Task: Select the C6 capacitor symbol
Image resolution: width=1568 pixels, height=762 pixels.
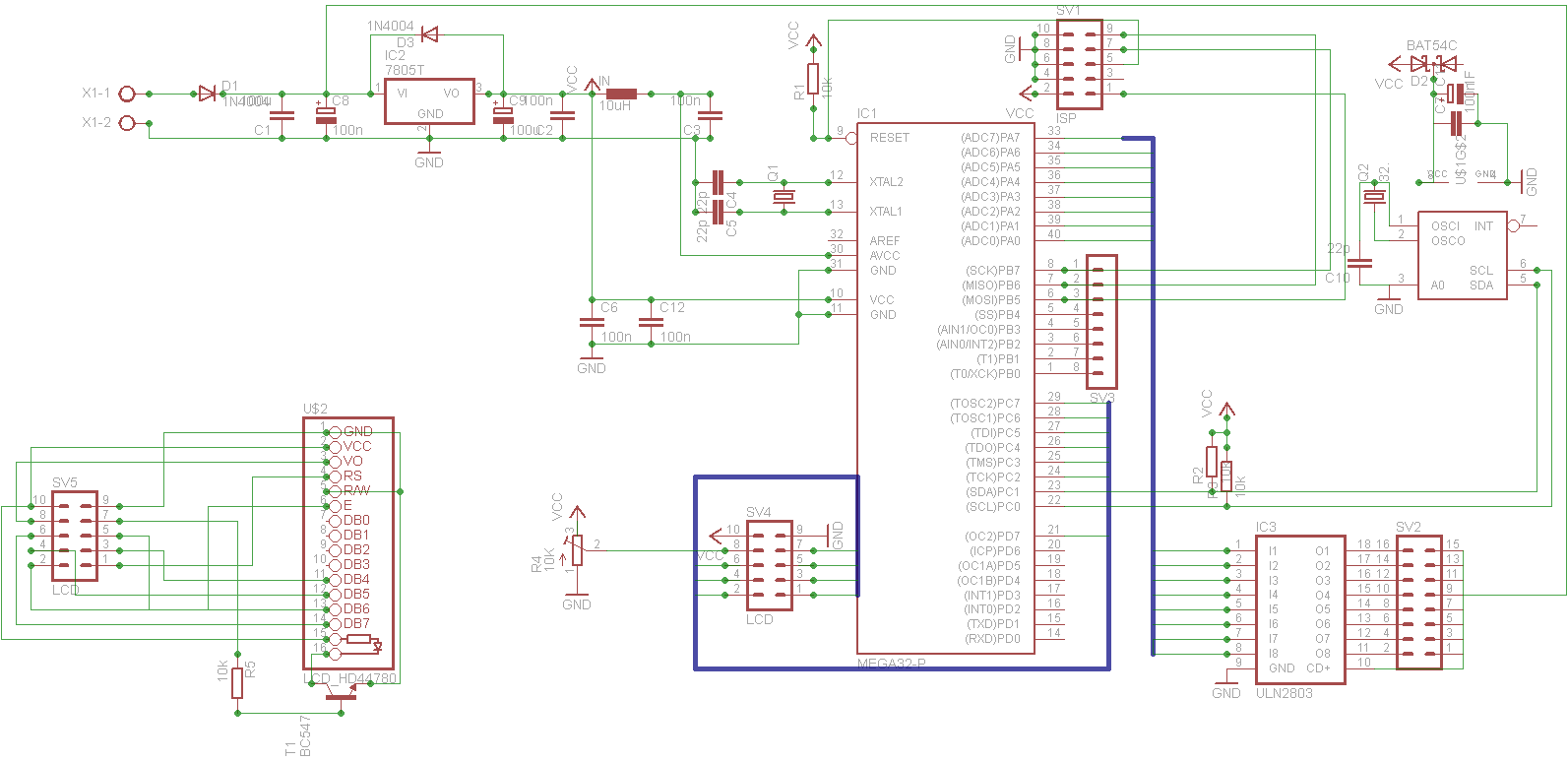Action: point(592,322)
